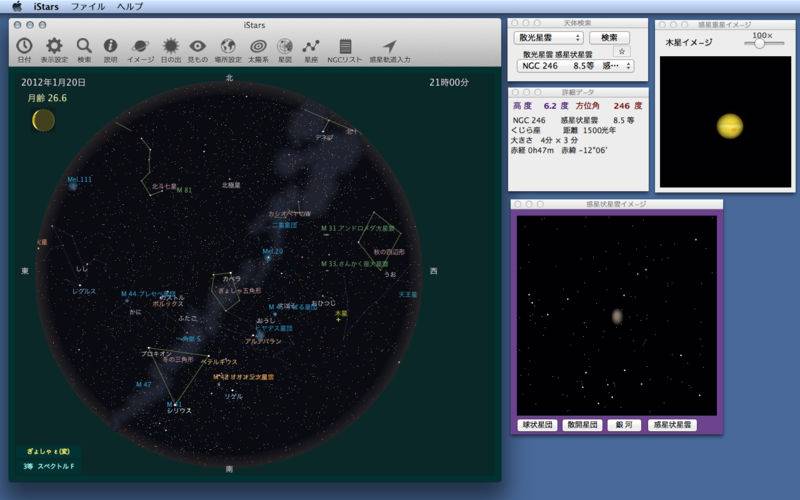The image size is (800, 500).
Task: Click the 惑星状星雲 button
Action: (x=672, y=424)
